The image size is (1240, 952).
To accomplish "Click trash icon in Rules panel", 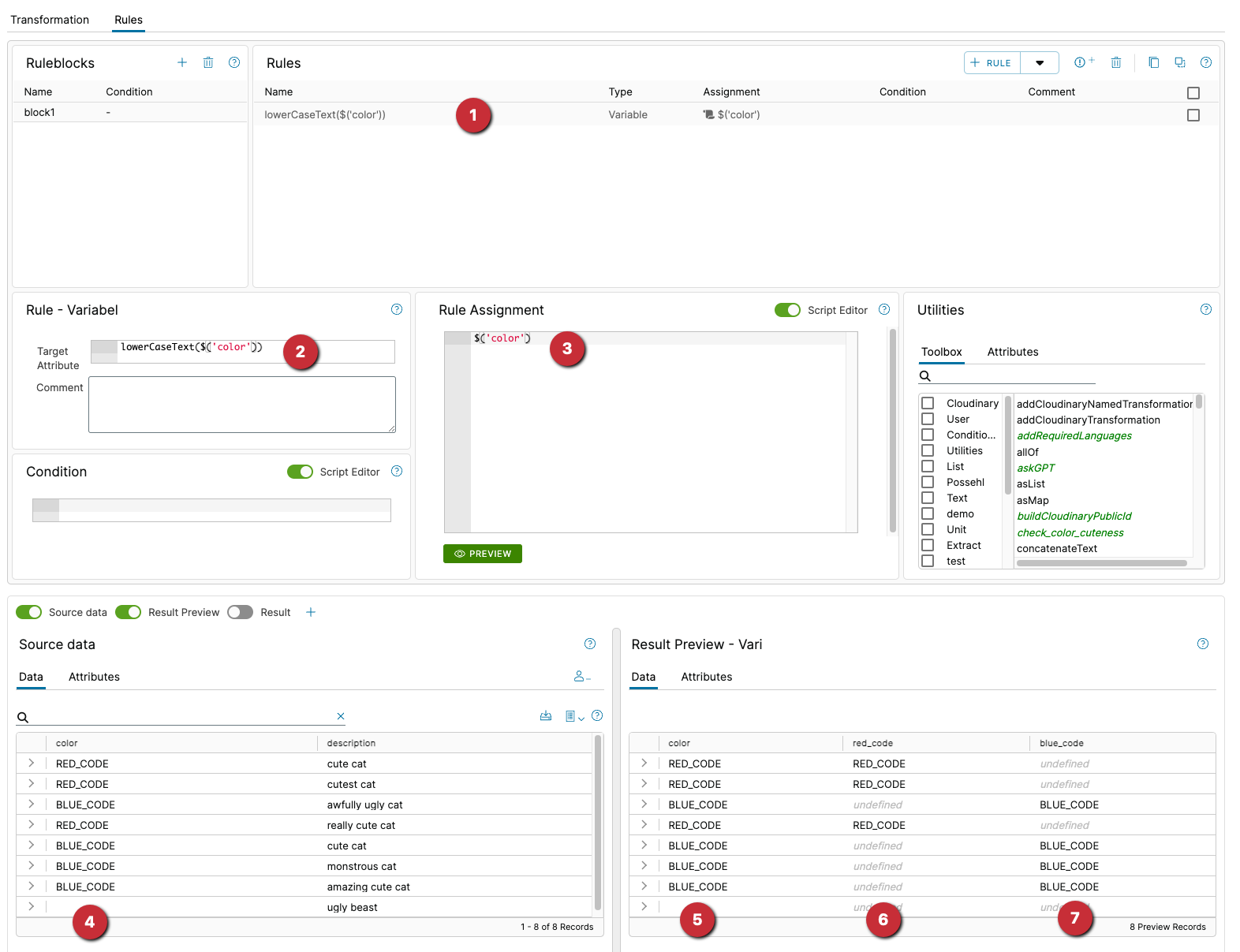I will pyautogui.click(x=1116, y=62).
